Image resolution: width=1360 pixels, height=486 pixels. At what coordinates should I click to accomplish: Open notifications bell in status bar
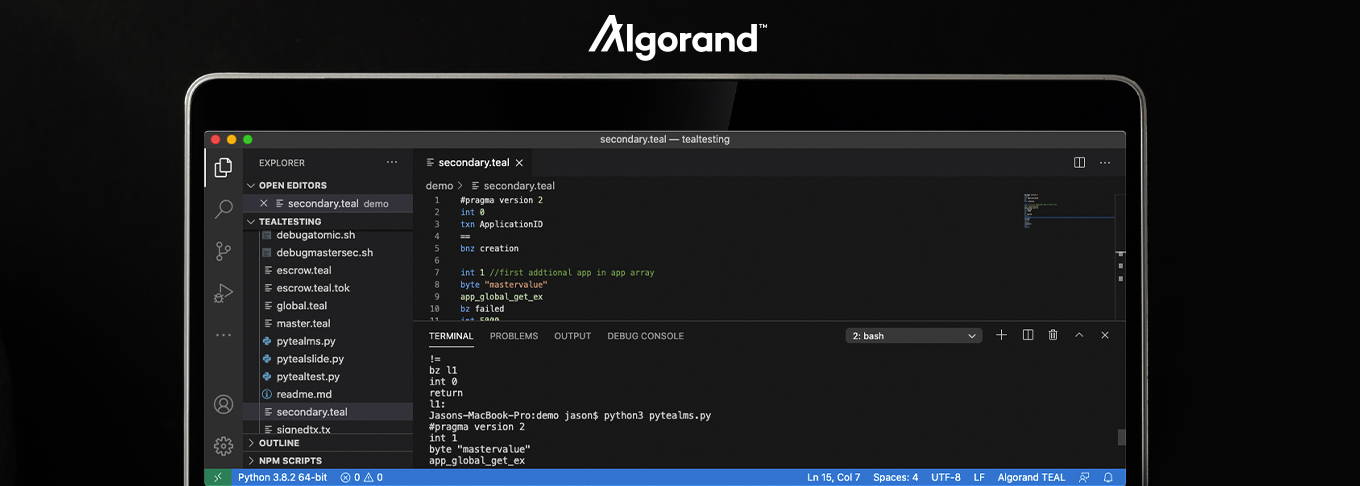[x=1108, y=477]
